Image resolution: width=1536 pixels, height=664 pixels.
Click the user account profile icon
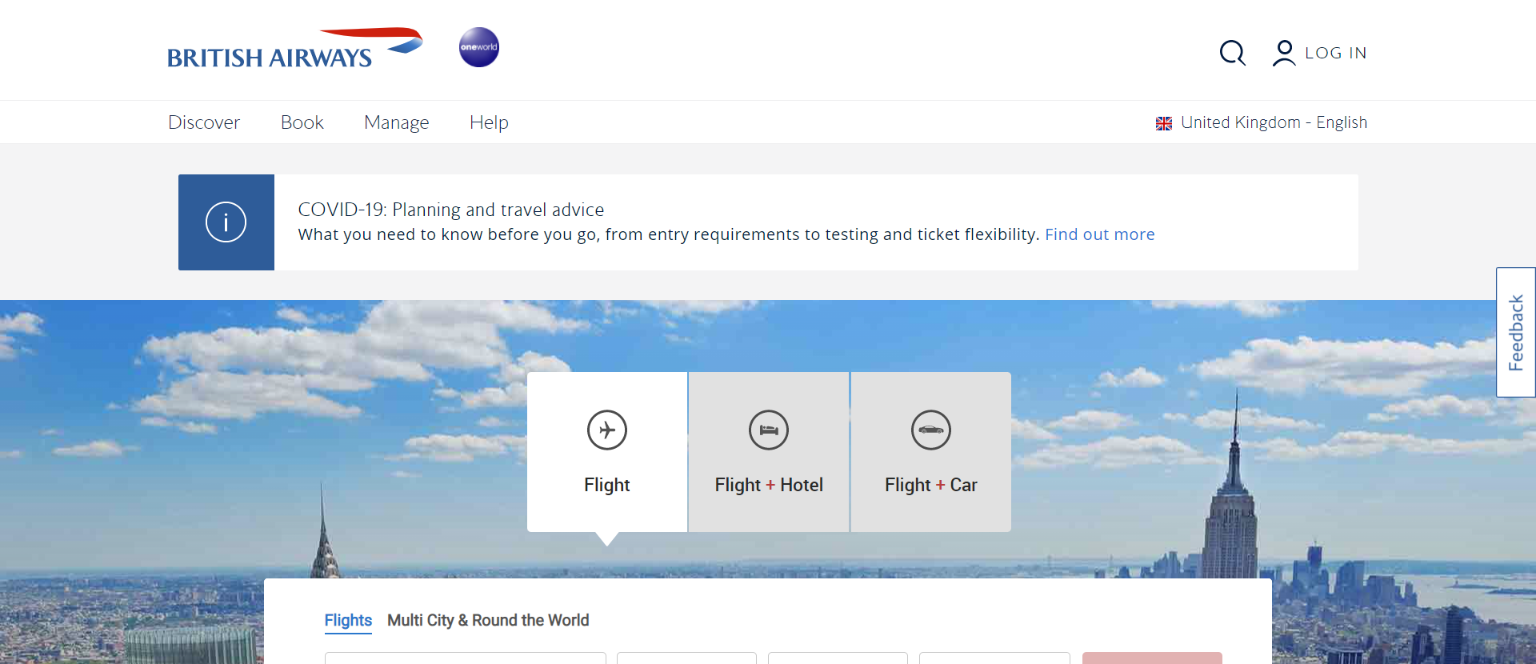tap(1284, 53)
